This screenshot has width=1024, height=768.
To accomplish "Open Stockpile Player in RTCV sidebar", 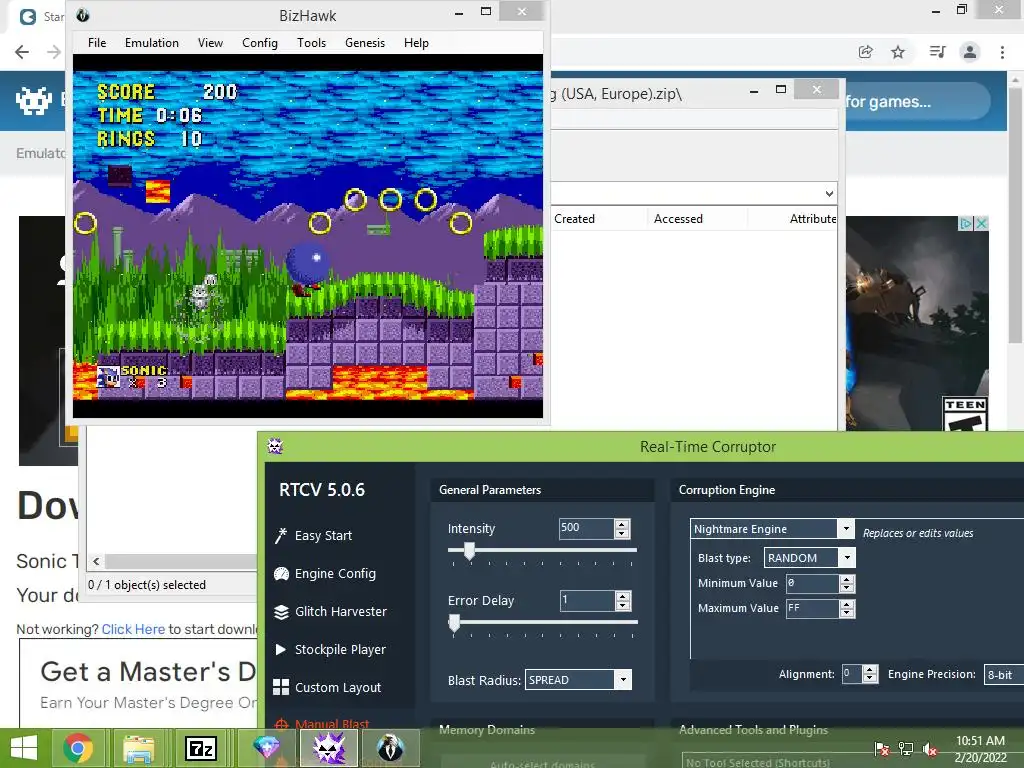I will [x=330, y=649].
